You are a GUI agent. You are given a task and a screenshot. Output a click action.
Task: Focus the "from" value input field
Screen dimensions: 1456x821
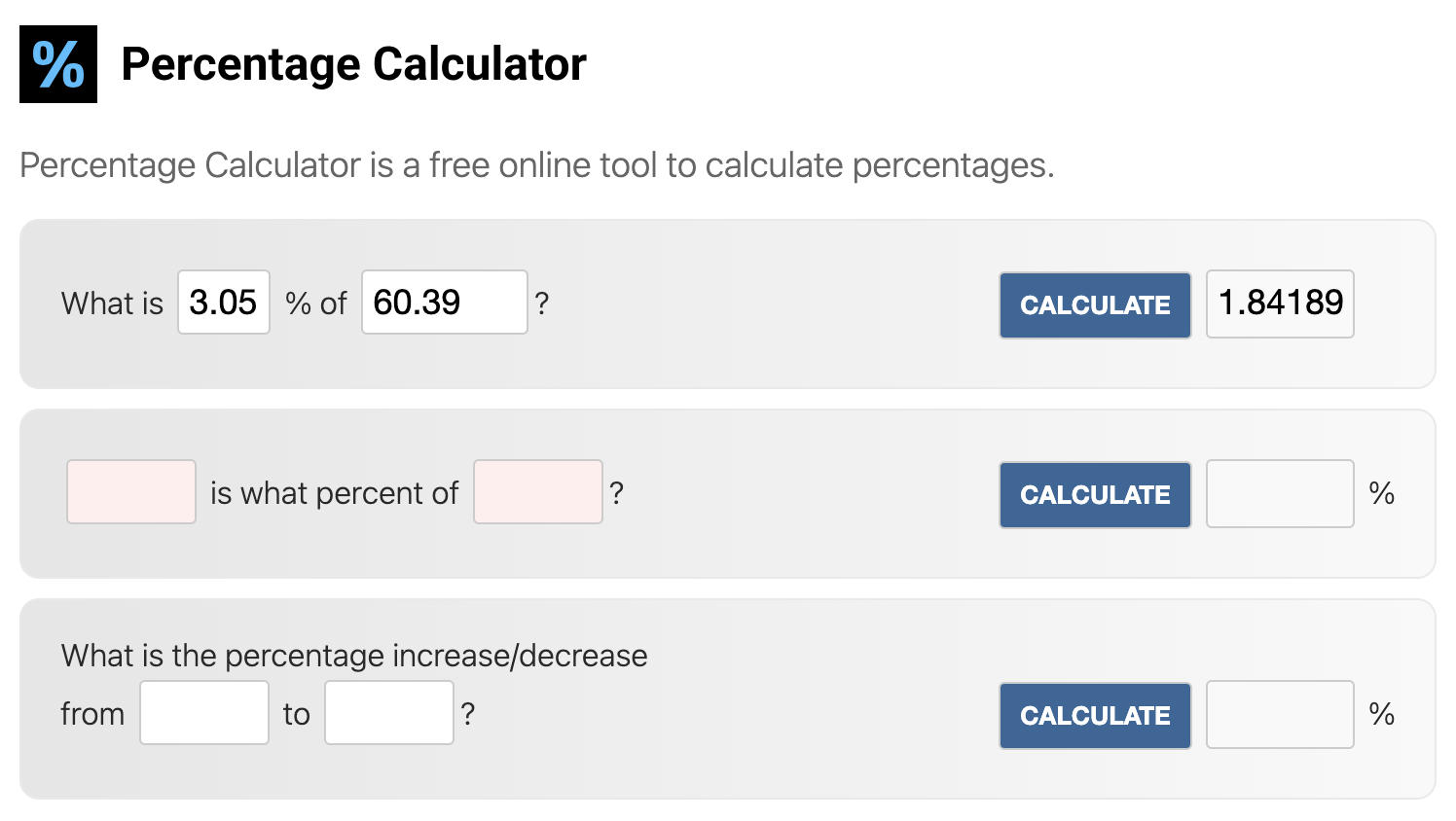pos(204,713)
